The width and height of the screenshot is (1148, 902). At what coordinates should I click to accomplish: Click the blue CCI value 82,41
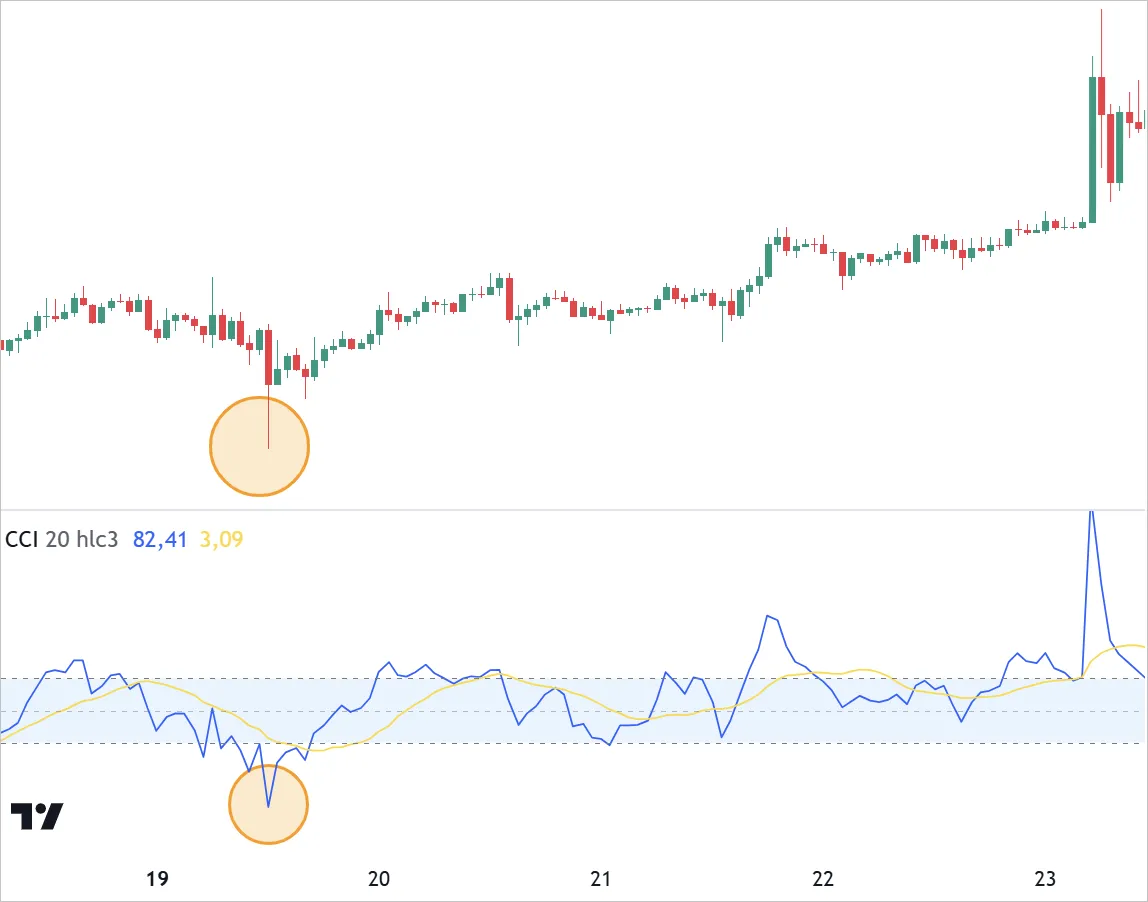coord(160,540)
